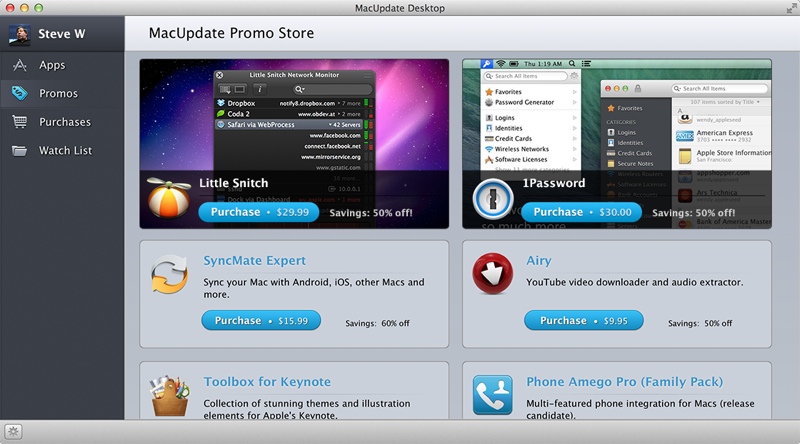Click the yellow minimize window button
The image size is (800, 444).
pyautogui.click(x=24, y=8)
